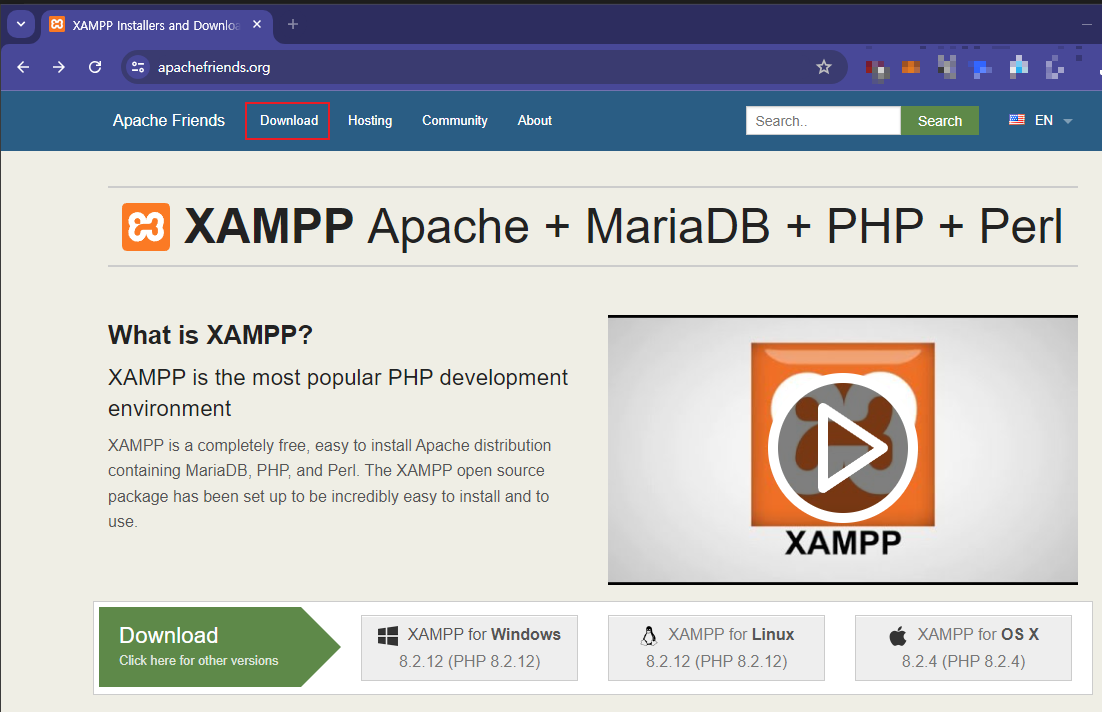Viewport: 1102px width, 712px height.
Task: Click the orange blurred extension icon
Action: 911,67
